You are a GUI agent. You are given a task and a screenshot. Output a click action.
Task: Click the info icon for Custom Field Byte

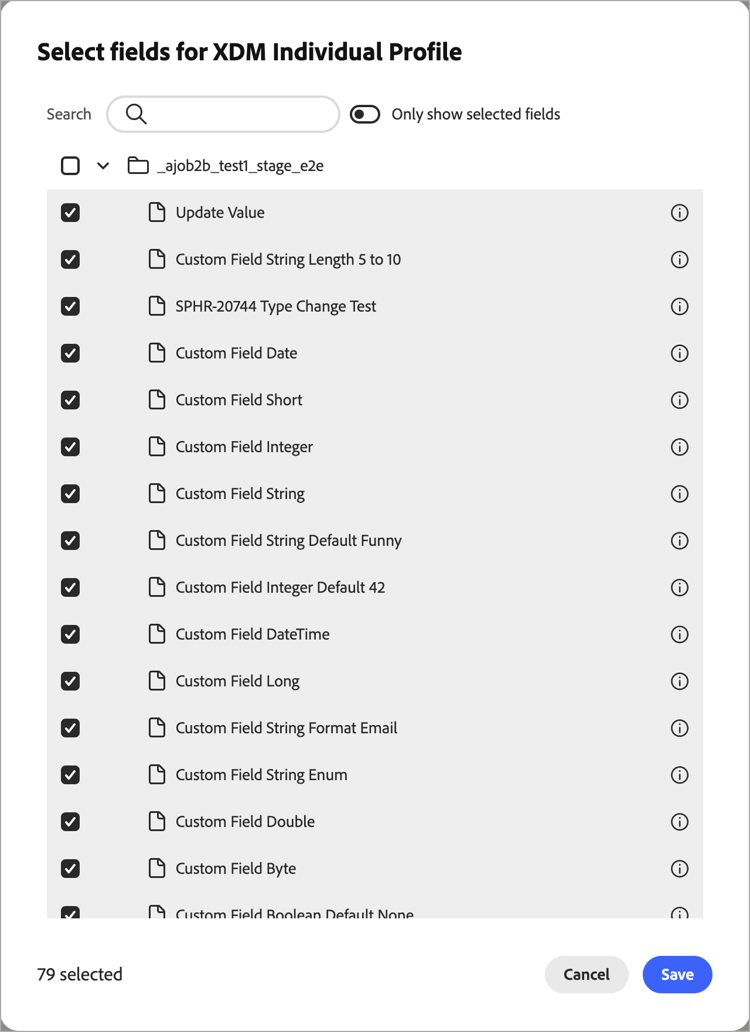[x=680, y=868]
